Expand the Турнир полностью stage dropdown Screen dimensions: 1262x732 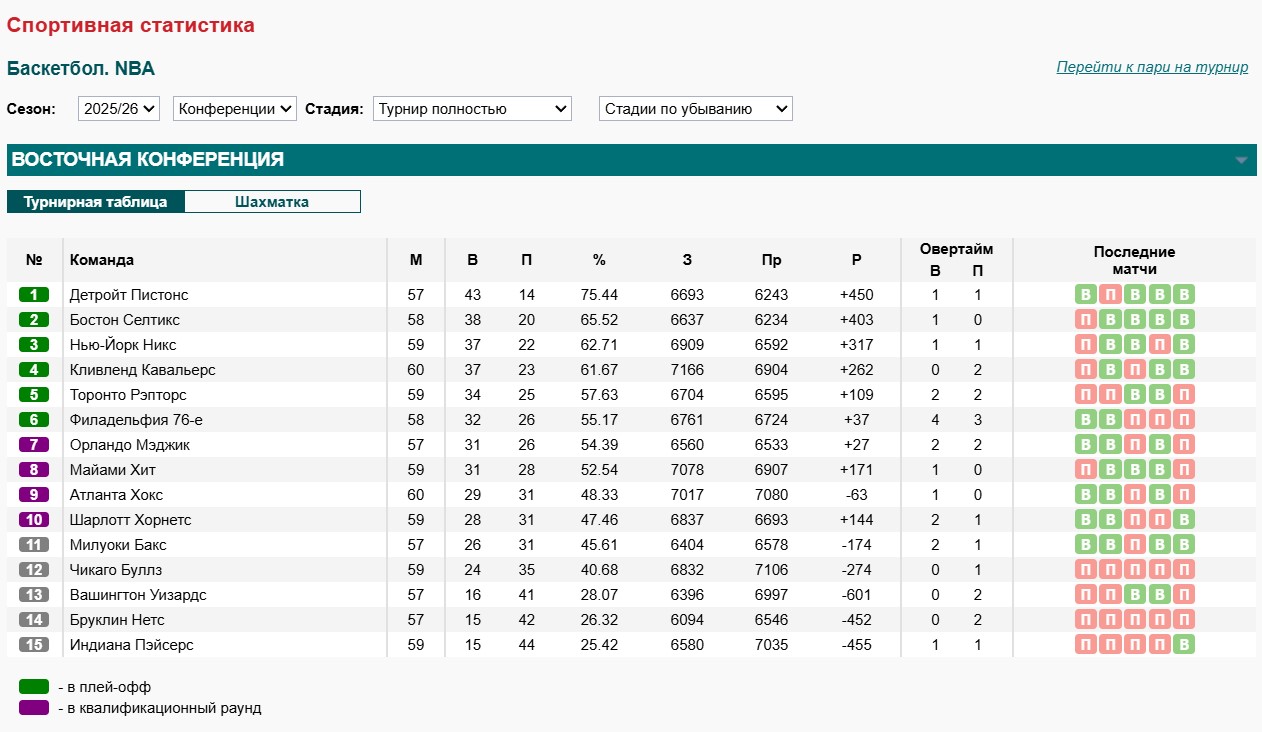point(471,109)
